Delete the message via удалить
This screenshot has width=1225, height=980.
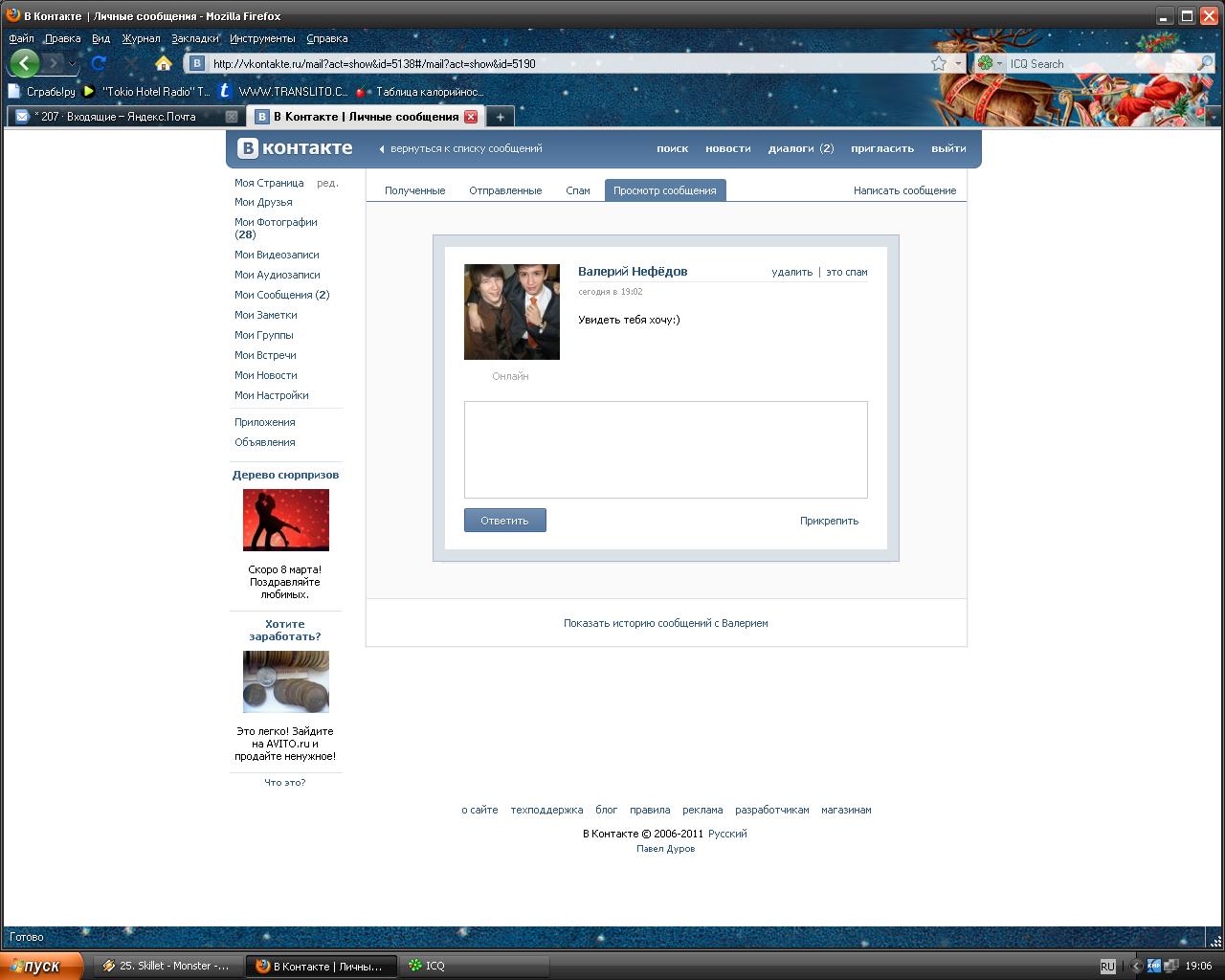791,272
